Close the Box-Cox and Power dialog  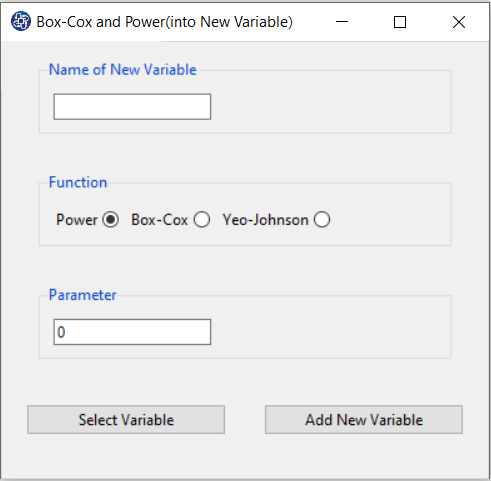[459, 22]
